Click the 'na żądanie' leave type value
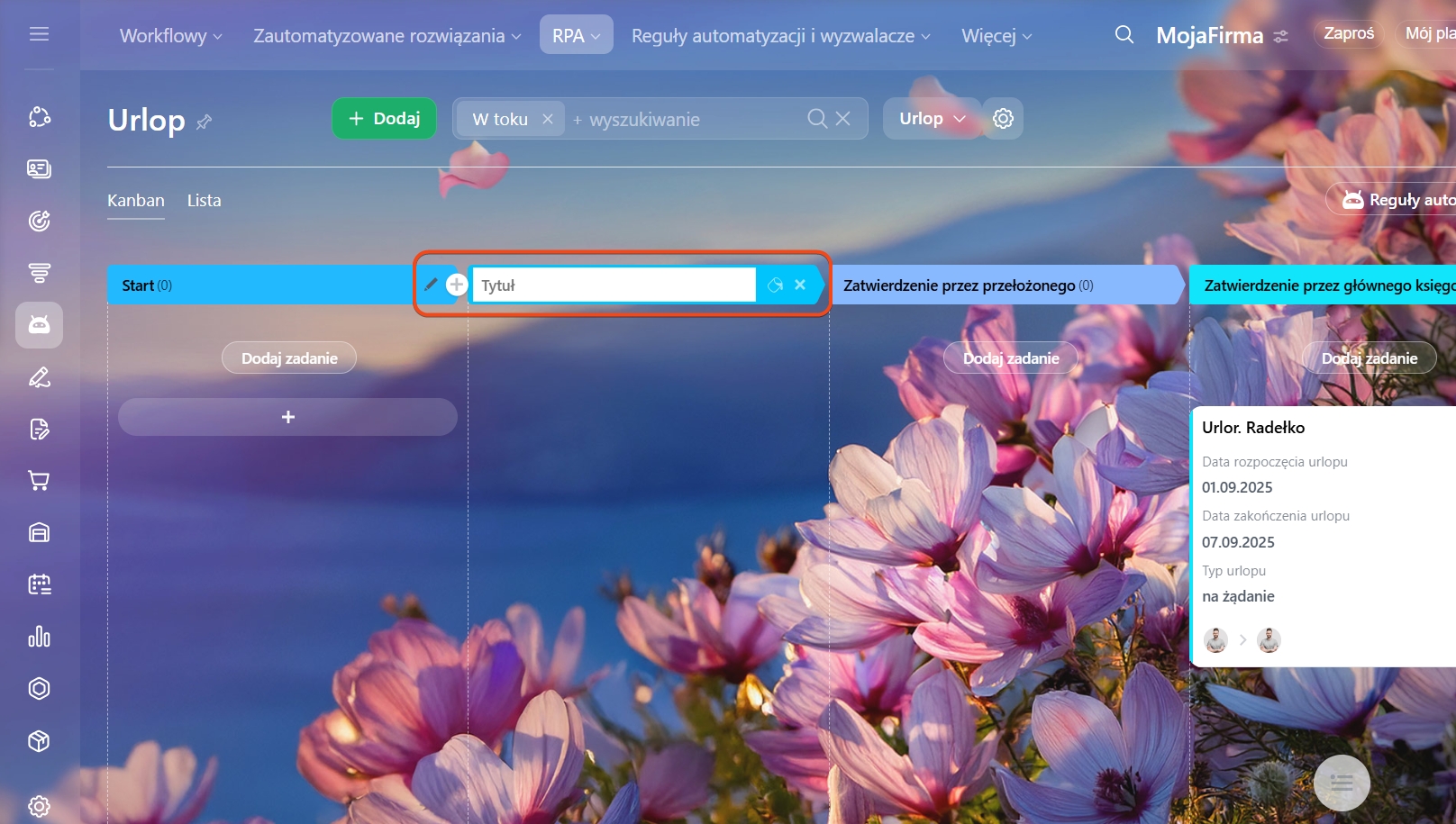This screenshot has width=1456, height=824. coord(1238,596)
